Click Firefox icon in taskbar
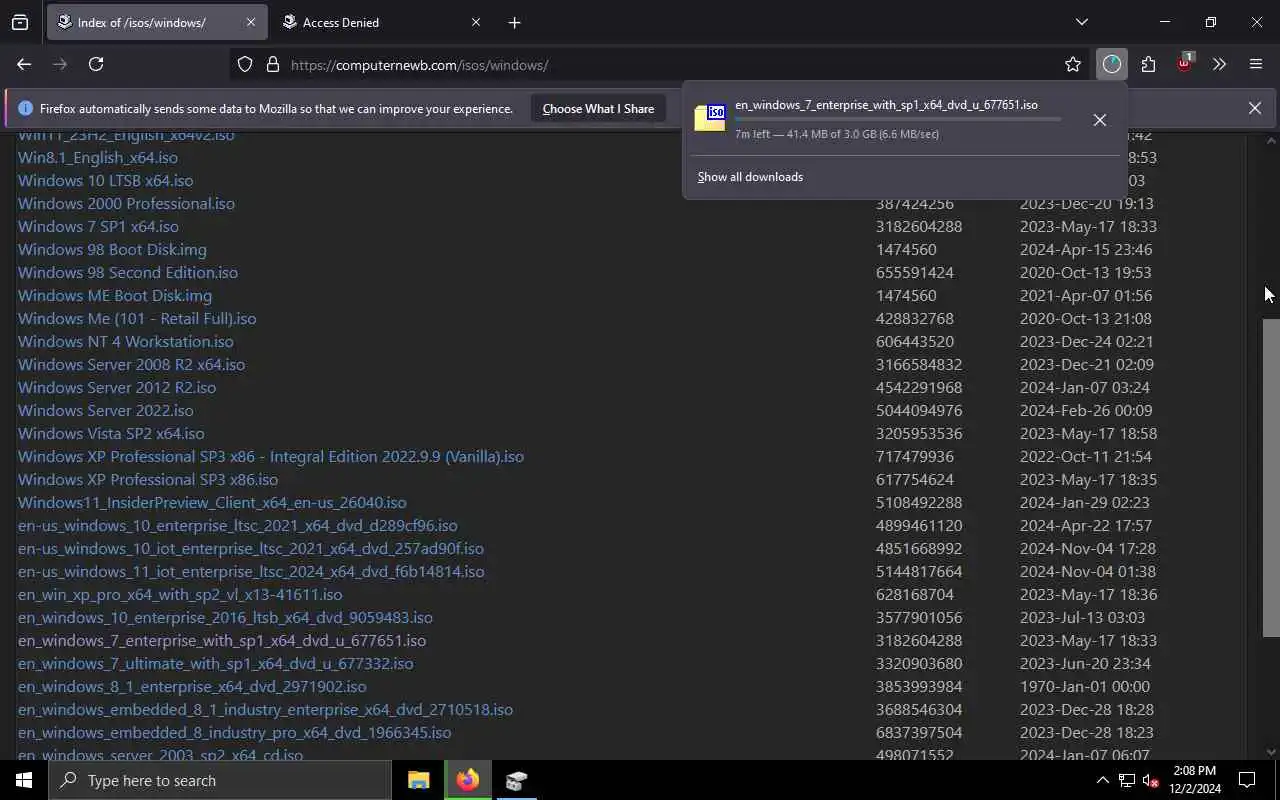Image resolution: width=1280 pixels, height=800 pixels. (467, 780)
